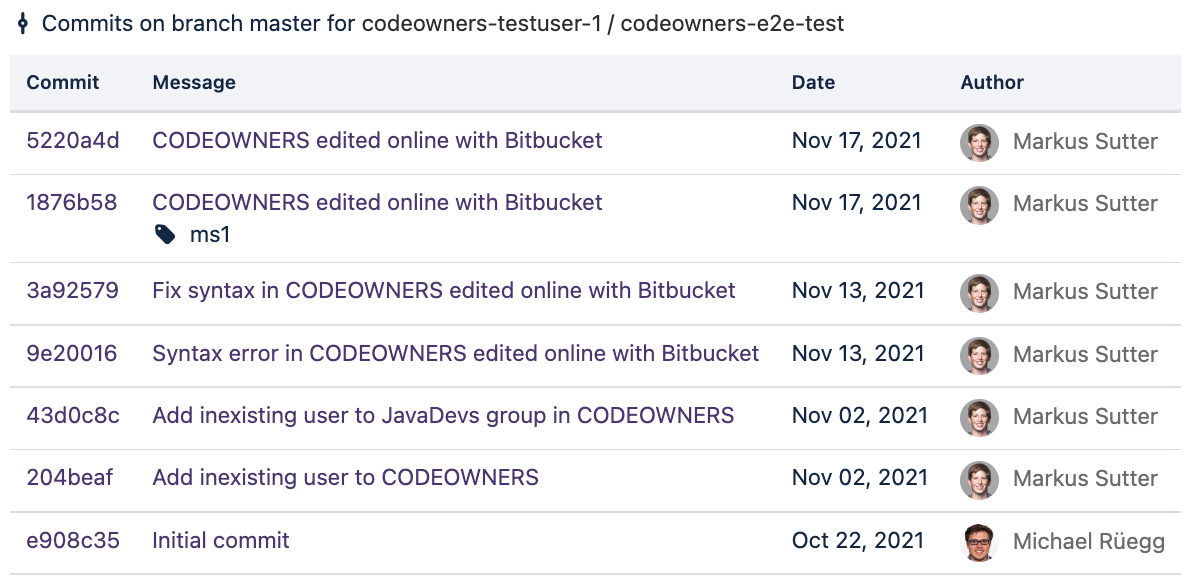Click the Commit column header
Screen dimensions: 1192x586
click(x=65, y=82)
